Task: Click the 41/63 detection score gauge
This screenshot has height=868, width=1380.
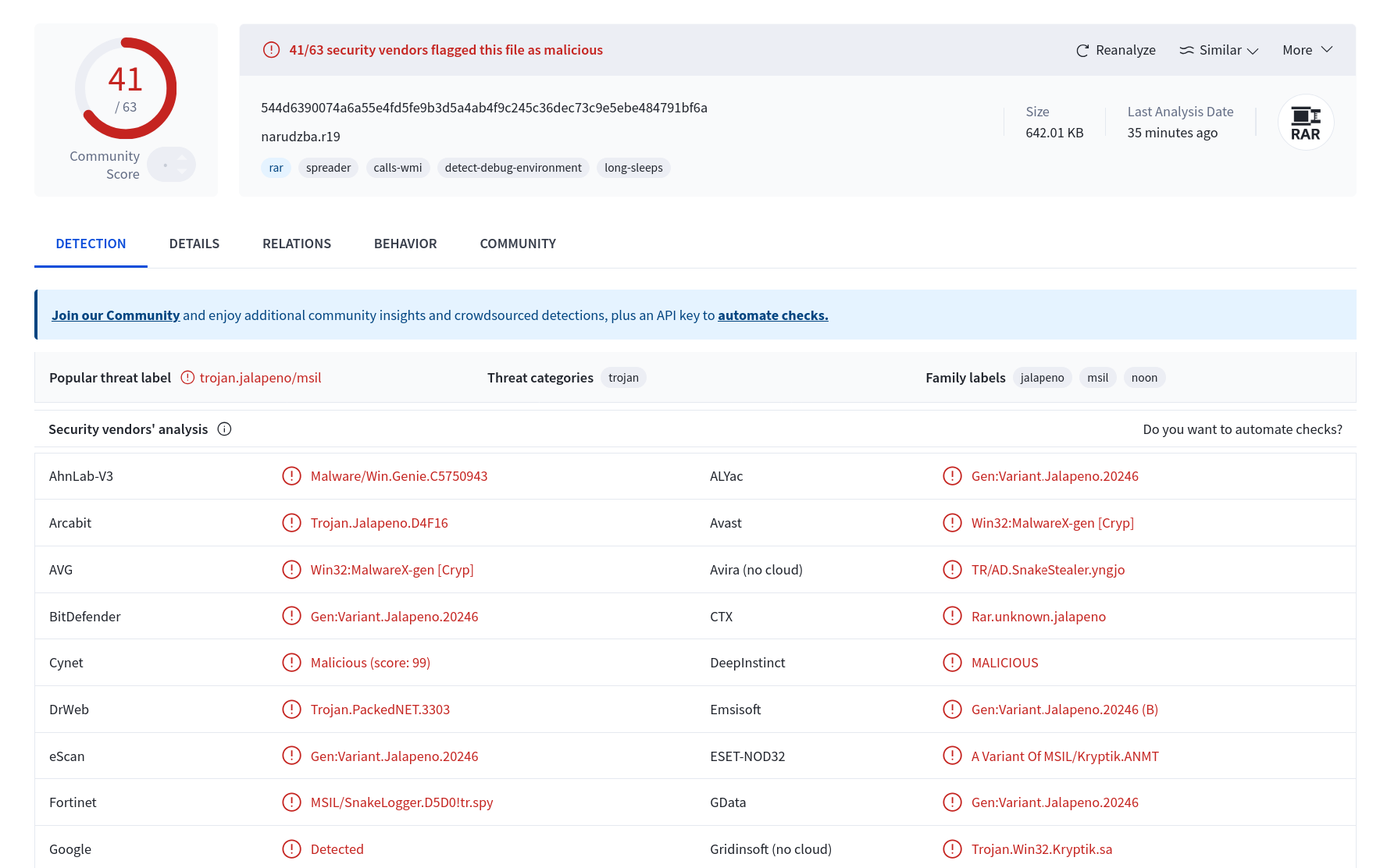Action: [126, 88]
